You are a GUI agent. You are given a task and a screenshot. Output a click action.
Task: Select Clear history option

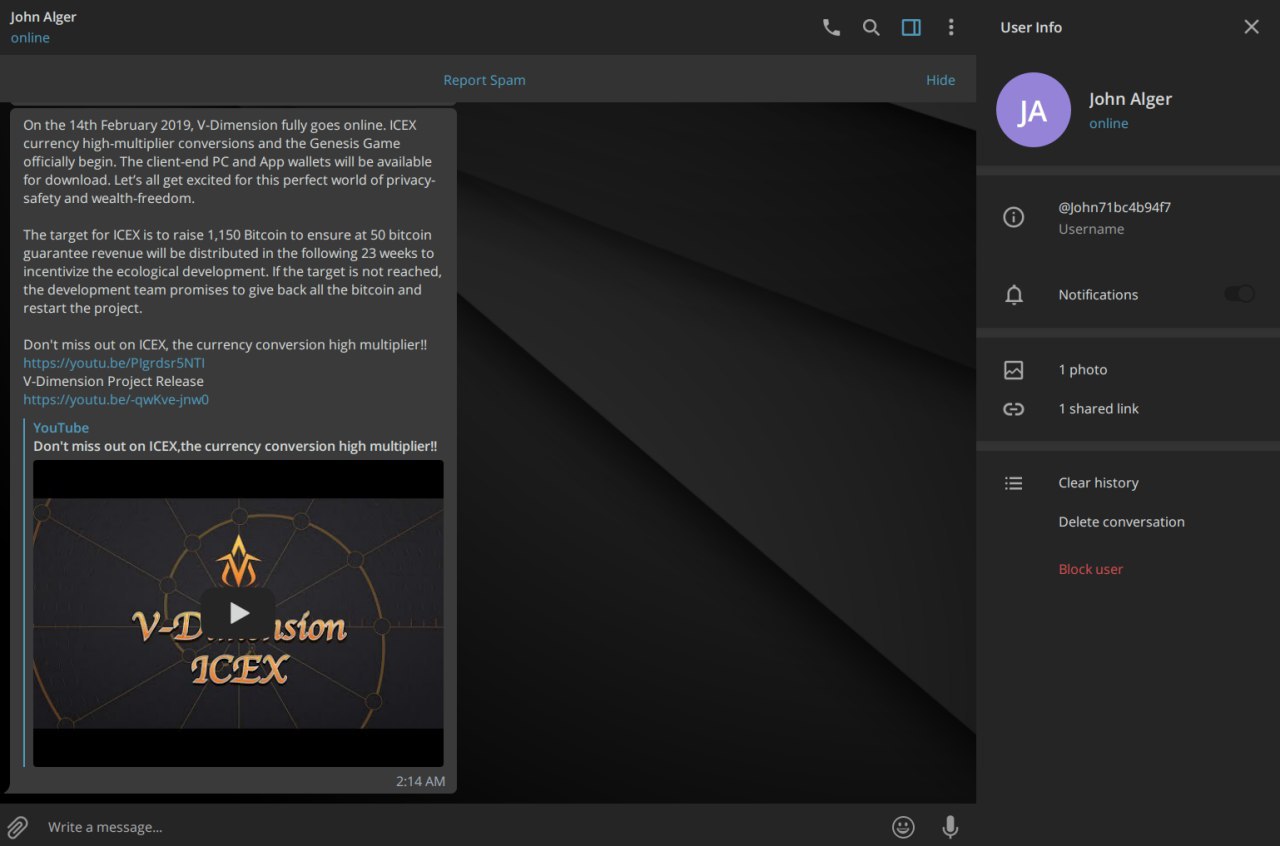[1098, 483]
